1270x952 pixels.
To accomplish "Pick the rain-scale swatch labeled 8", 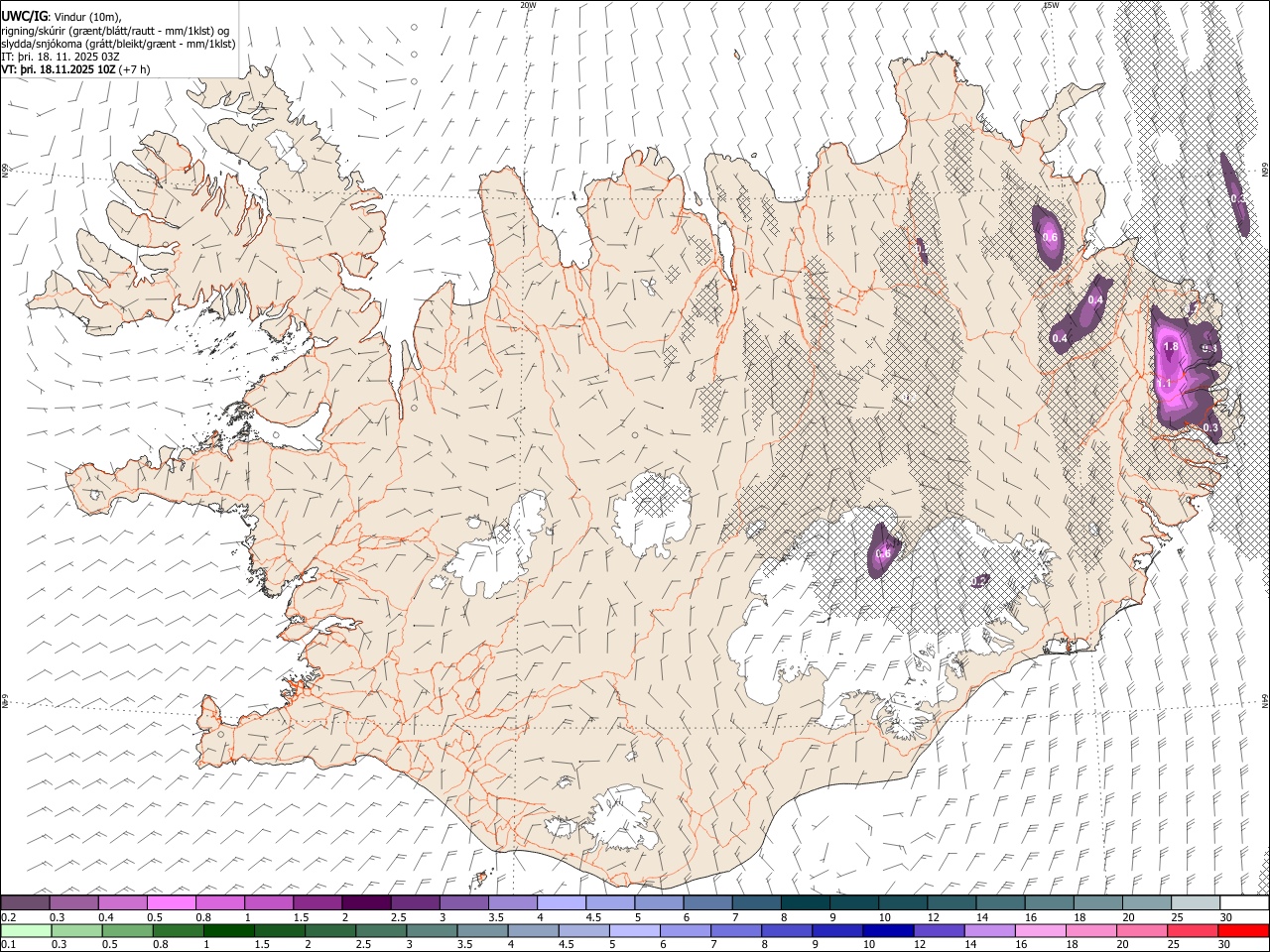I will 786,930.
